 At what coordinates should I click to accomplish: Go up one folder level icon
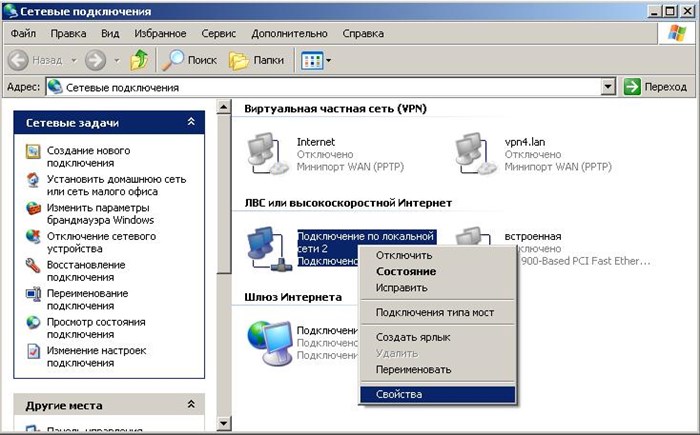pyautogui.click(x=139, y=60)
